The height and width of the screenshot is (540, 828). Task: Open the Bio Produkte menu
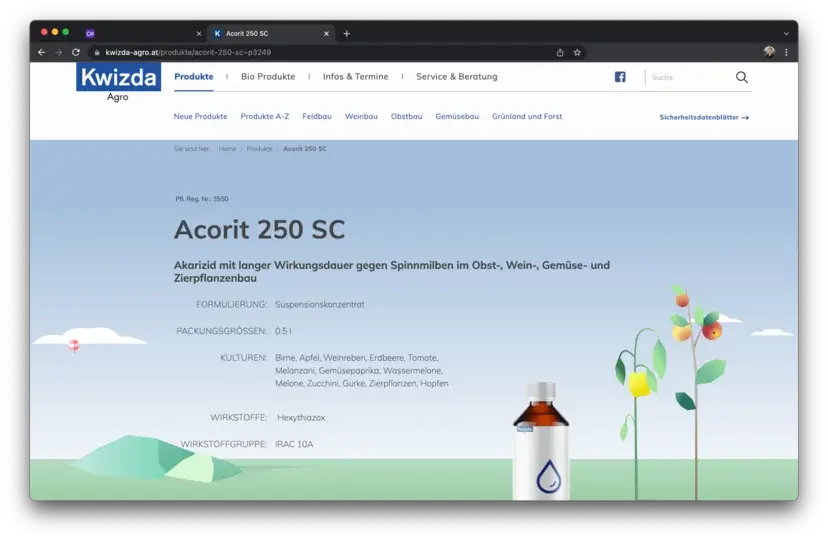[x=268, y=77]
